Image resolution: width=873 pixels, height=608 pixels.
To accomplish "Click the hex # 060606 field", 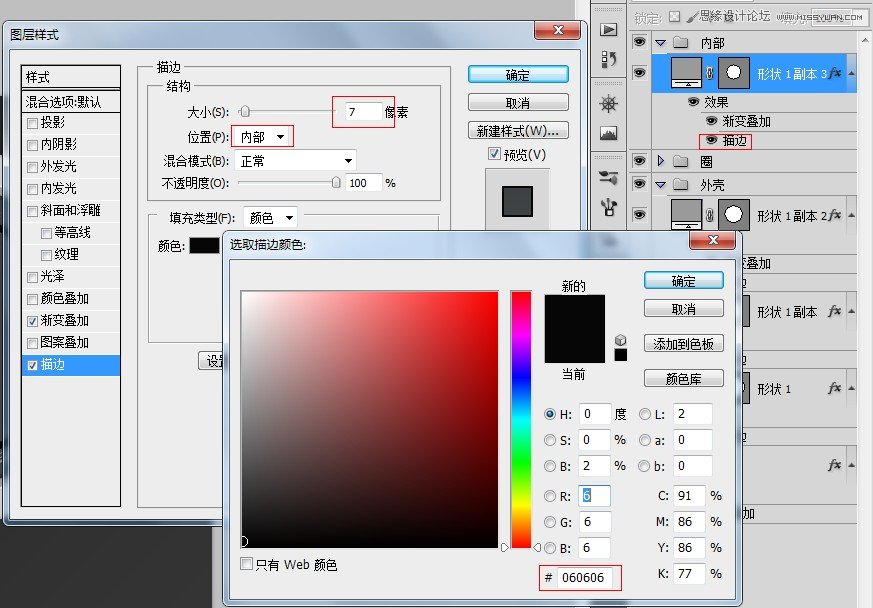I will pyautogui.click(x=585, y=577).
